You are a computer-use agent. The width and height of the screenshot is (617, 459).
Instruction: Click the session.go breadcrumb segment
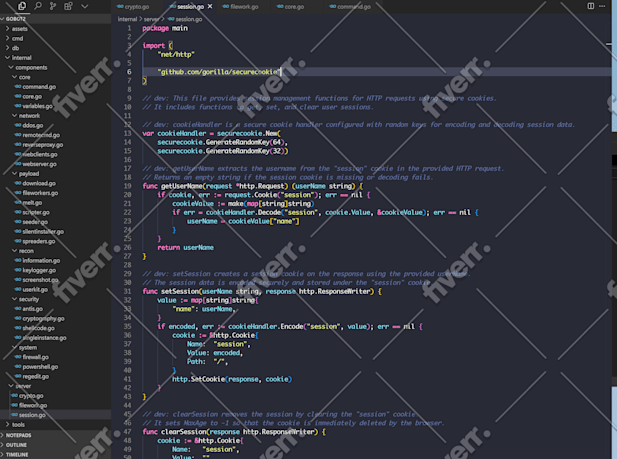click(185, 19)
